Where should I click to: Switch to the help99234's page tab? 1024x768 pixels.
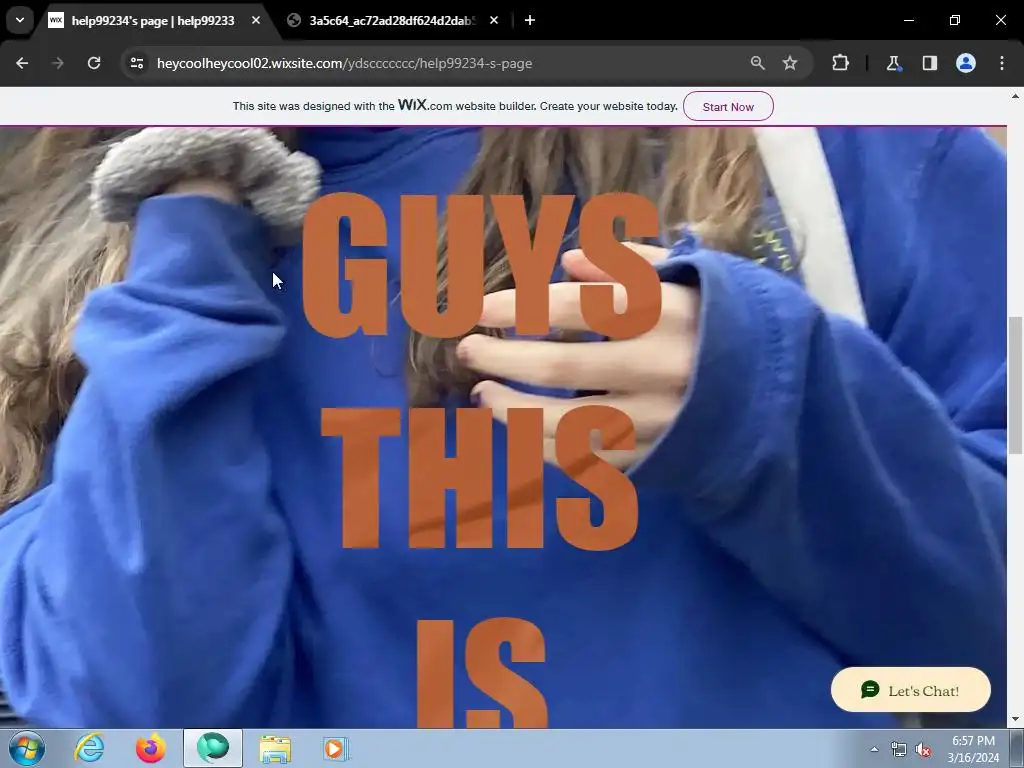153,21
